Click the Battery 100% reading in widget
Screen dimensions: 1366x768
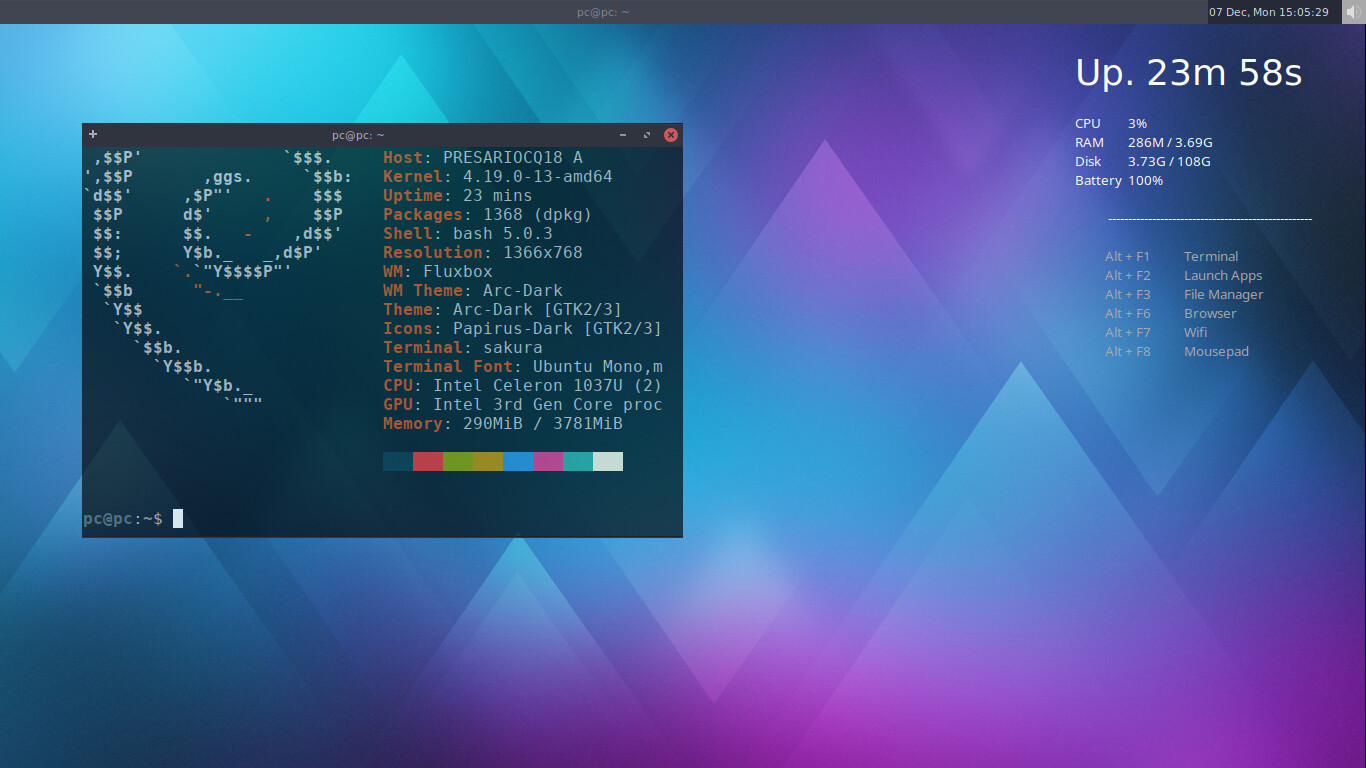point(1118,181)
